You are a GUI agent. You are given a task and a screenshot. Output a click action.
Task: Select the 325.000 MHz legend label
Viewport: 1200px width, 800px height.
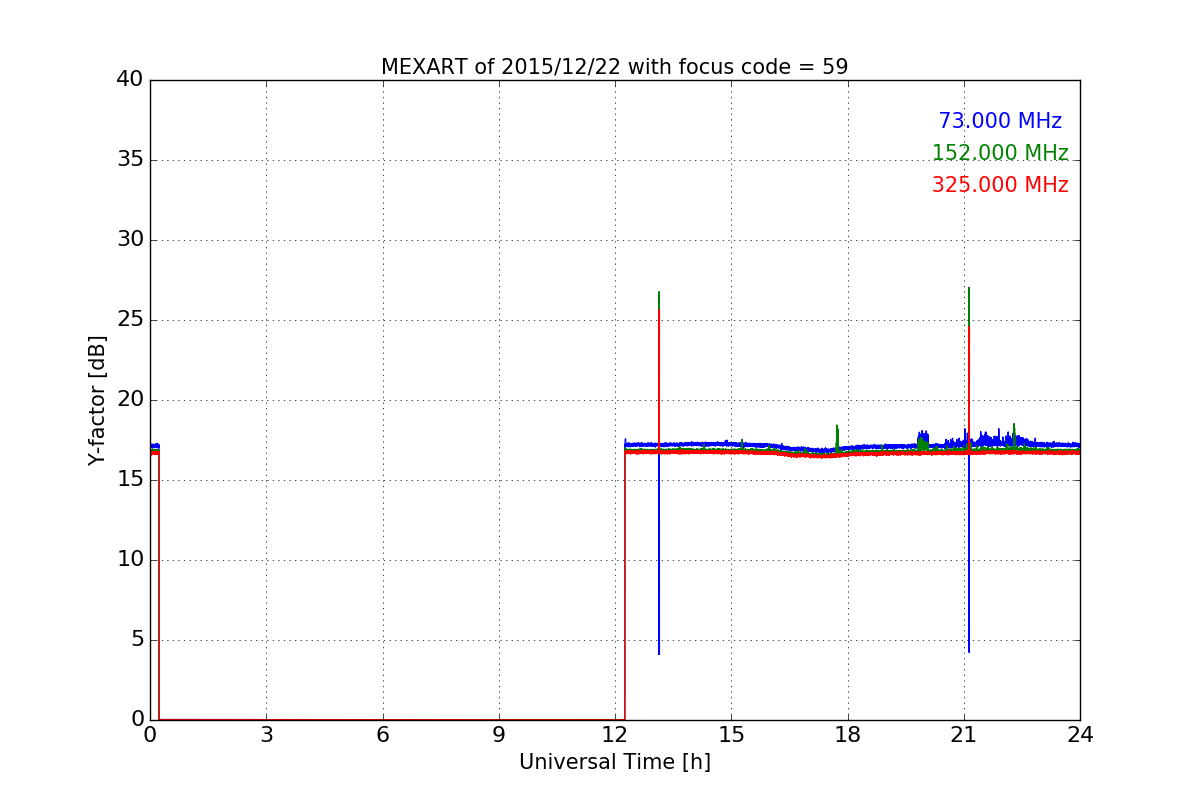tap(1000, 185)
